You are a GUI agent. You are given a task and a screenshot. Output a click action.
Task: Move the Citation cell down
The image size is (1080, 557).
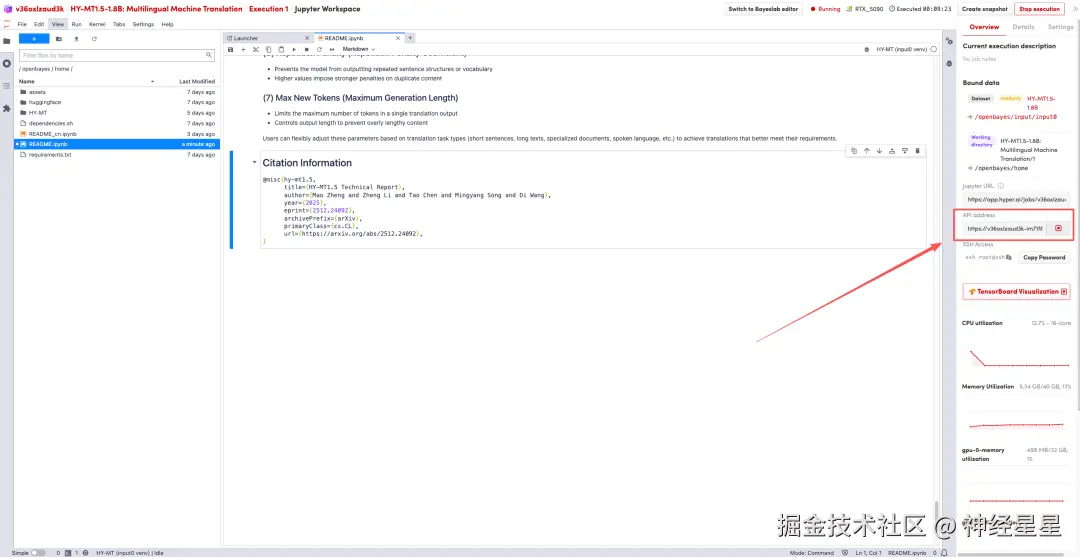coord(879,151)
